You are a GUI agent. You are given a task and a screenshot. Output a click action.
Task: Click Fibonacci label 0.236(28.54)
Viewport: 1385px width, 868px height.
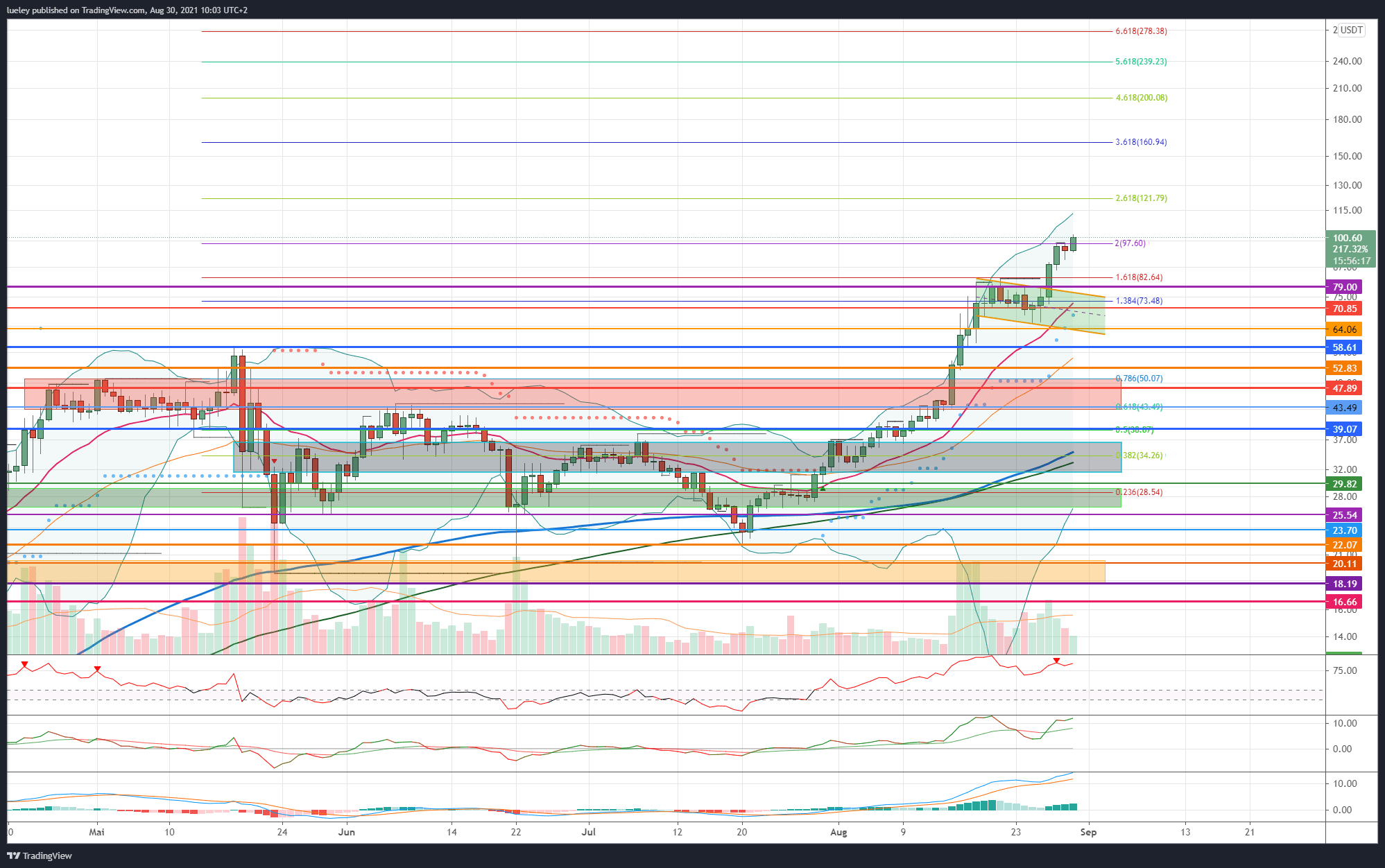[1139, 492]
